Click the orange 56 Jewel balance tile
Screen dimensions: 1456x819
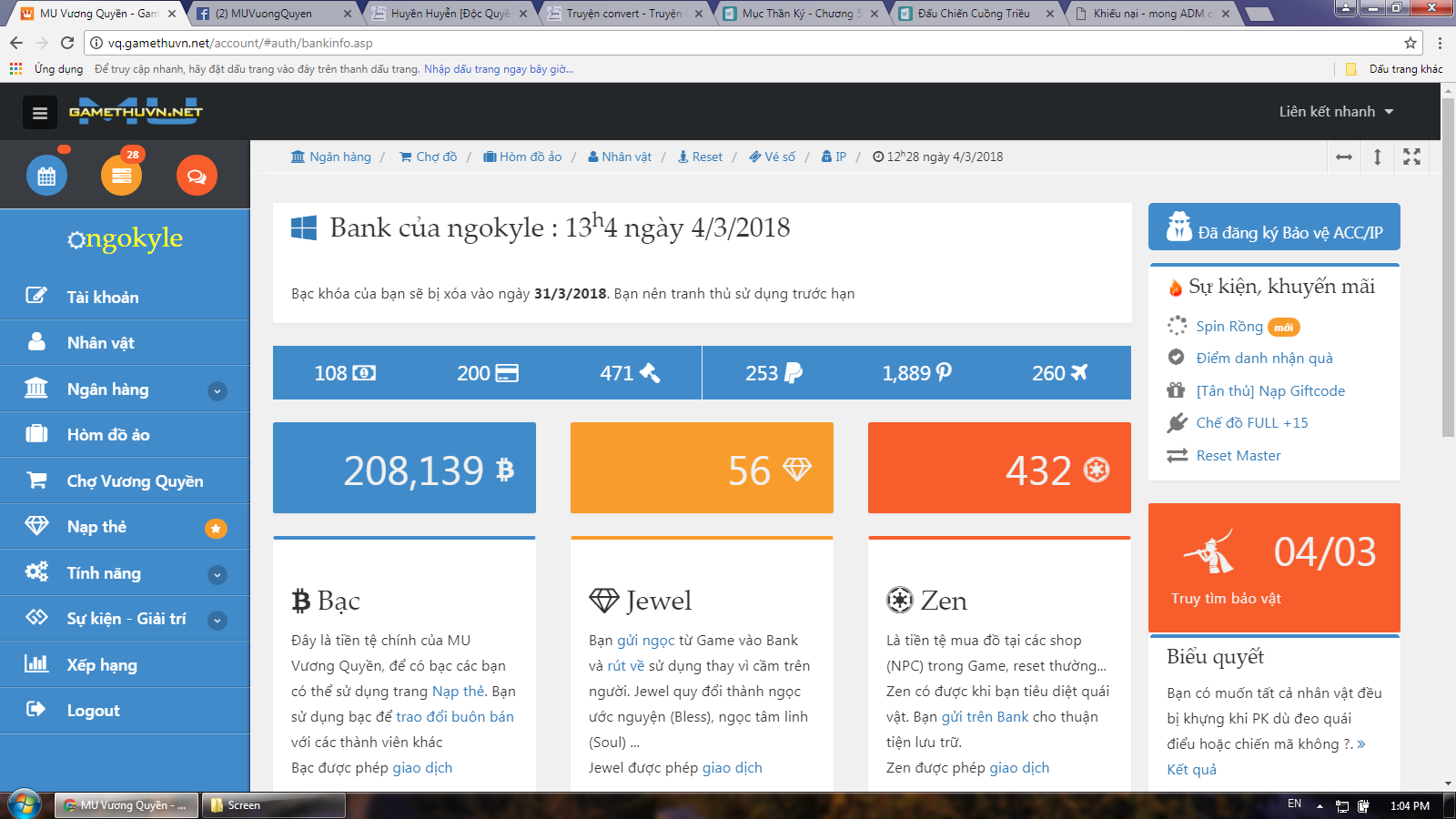[x=702, y=469]
